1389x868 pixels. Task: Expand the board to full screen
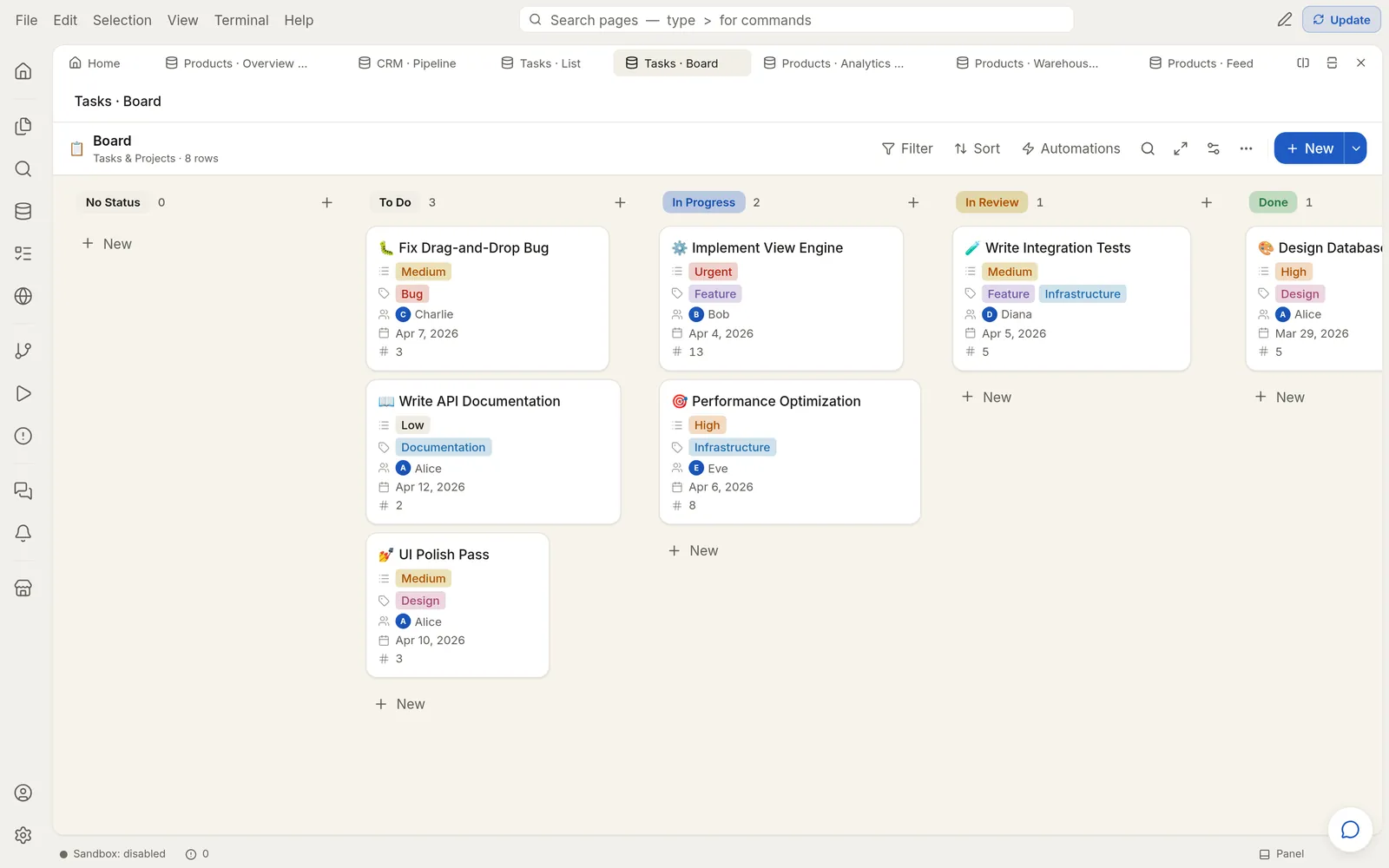click(x=1181, y=148)
